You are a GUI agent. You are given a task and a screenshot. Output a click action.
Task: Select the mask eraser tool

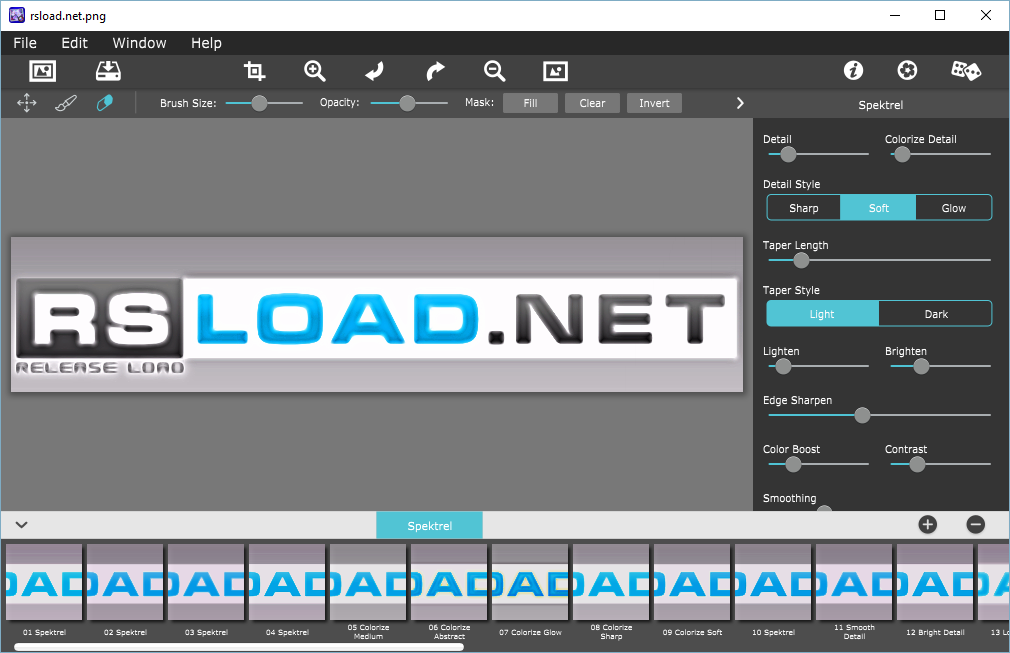click(x=104, y=103)
